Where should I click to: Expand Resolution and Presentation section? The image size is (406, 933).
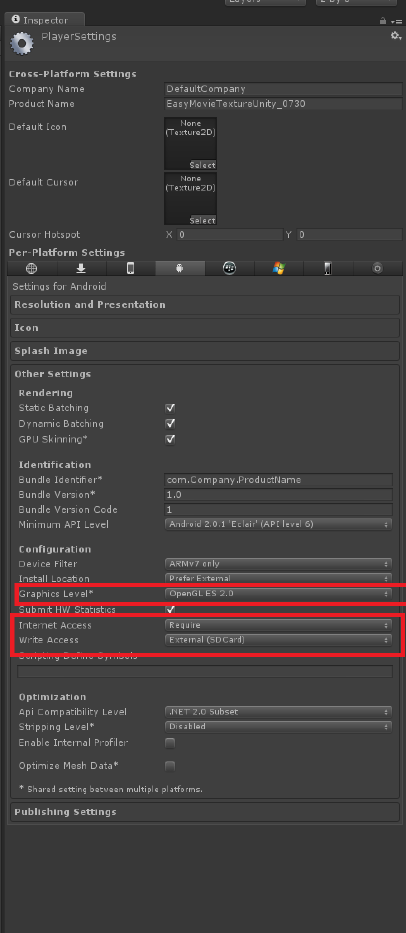click(205, 305)
